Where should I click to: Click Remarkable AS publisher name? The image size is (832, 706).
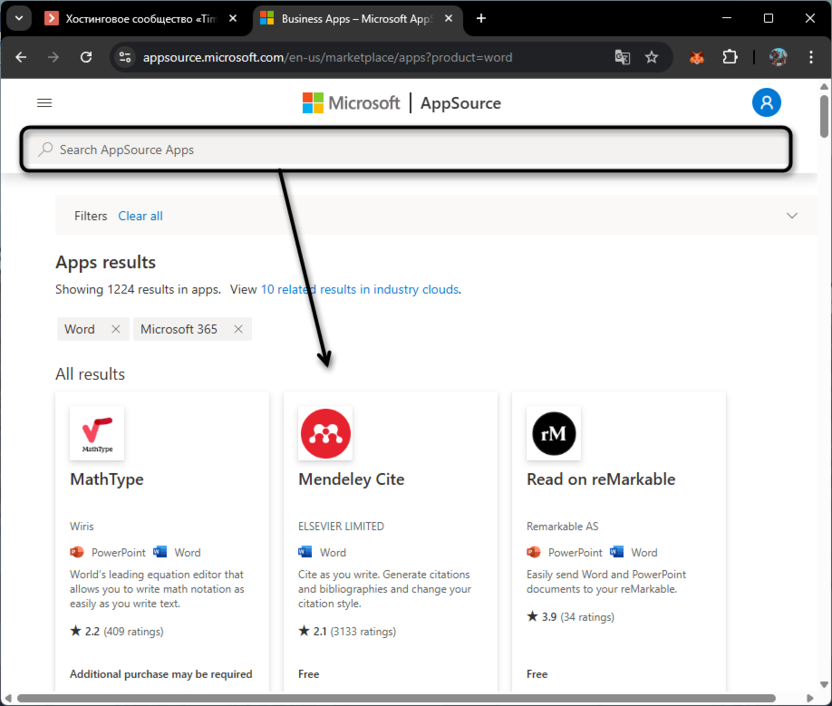562,526
